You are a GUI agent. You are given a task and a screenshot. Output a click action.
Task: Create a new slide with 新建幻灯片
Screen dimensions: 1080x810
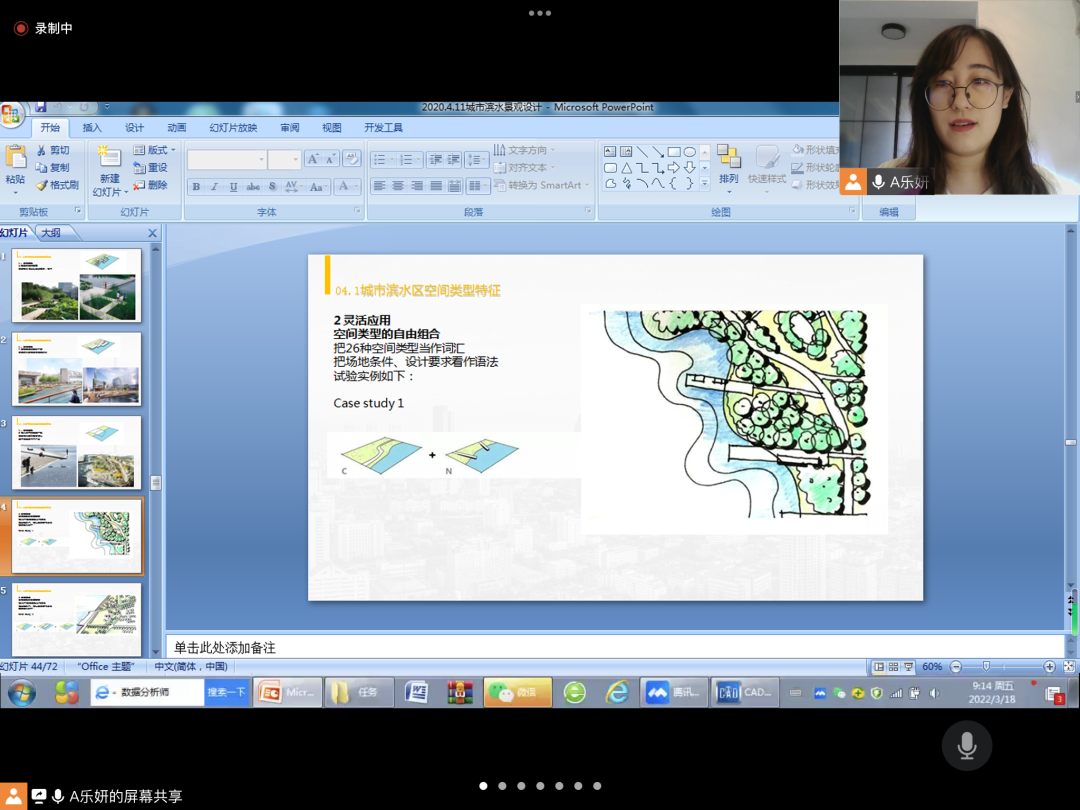[x=110, y=172]
